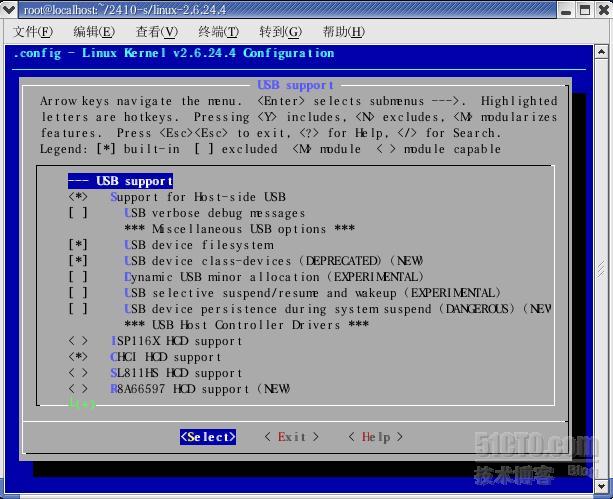Click Miscellaneous USB options section text
This screenshot has height=499, width=613.
[240, 229]
